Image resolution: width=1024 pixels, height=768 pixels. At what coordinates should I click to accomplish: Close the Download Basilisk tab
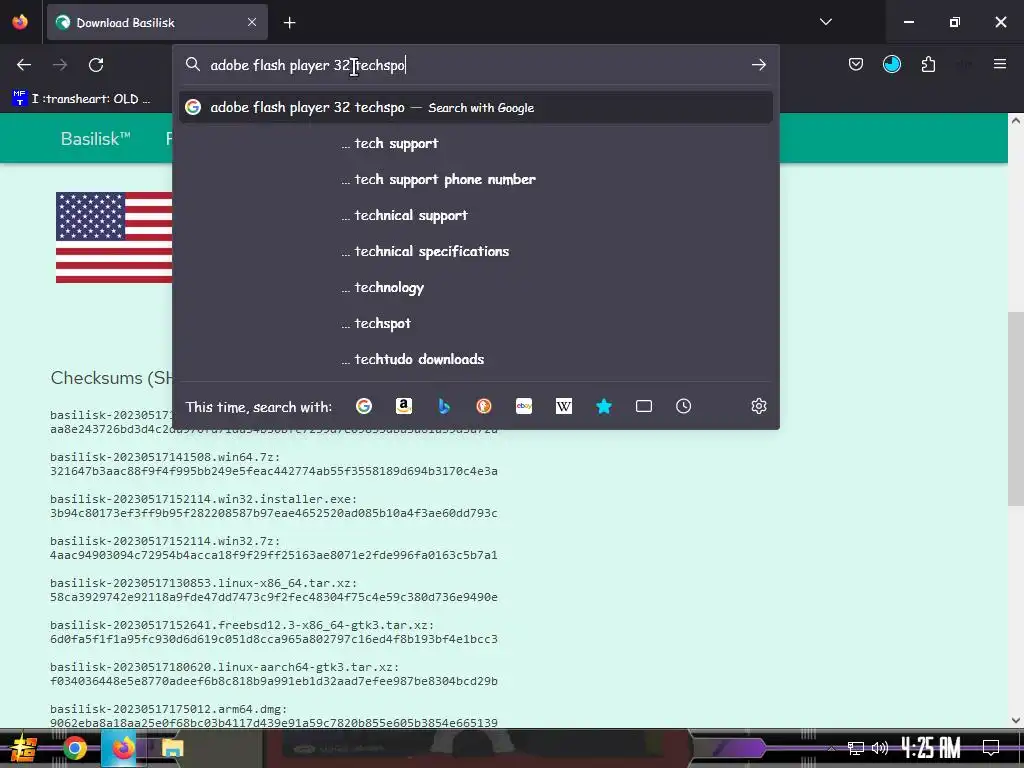click(x=251, y=22)
